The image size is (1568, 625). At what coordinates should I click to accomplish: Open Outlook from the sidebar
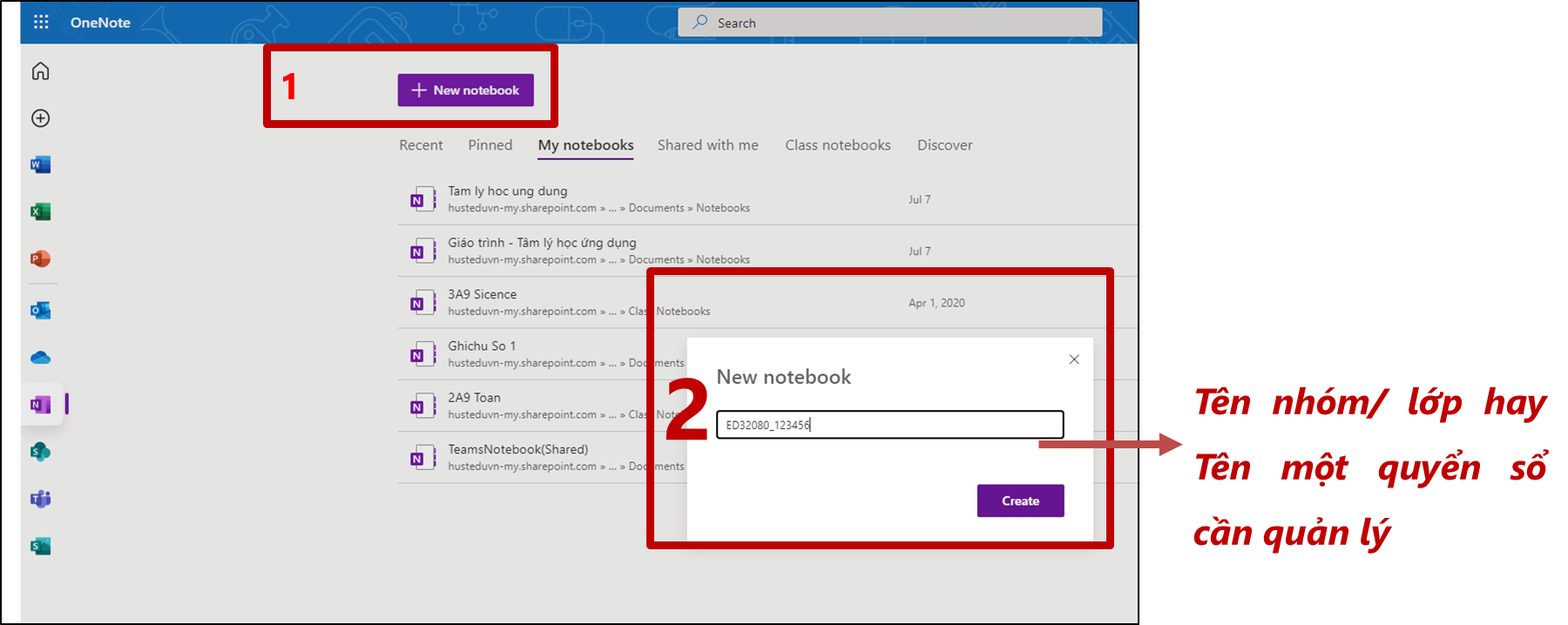[41, 311]
